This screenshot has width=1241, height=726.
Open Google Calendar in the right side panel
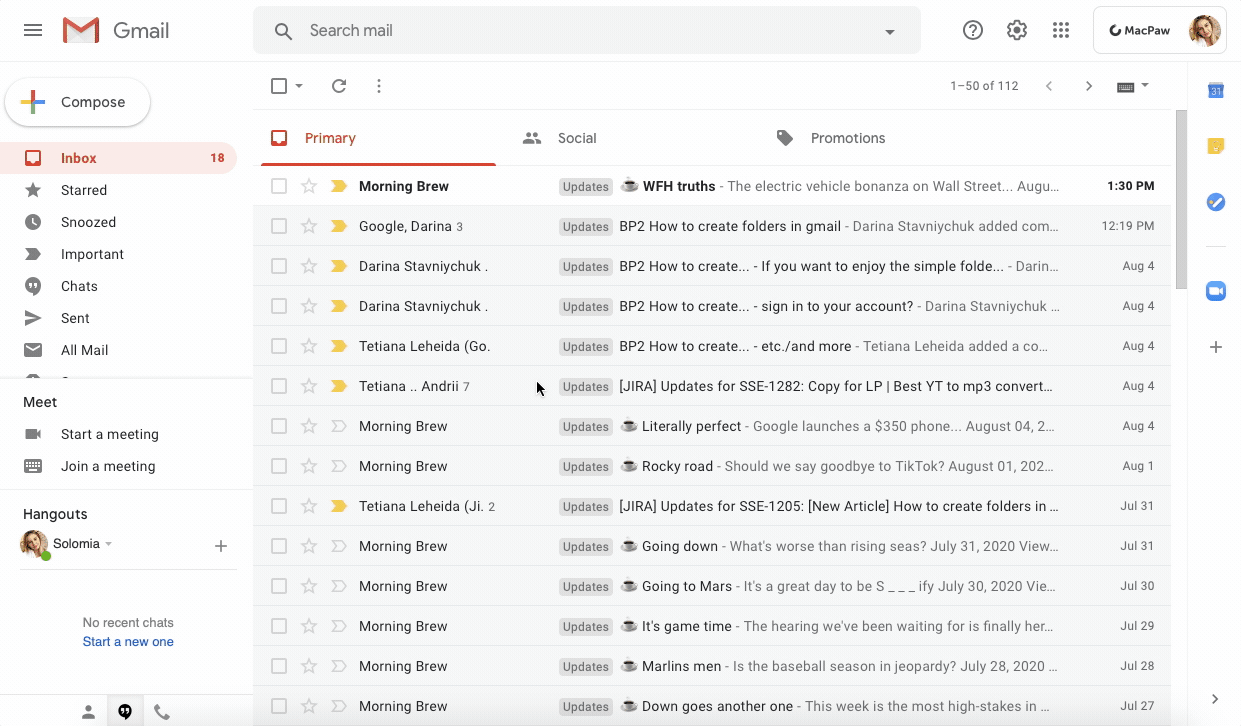(1215, 90)
